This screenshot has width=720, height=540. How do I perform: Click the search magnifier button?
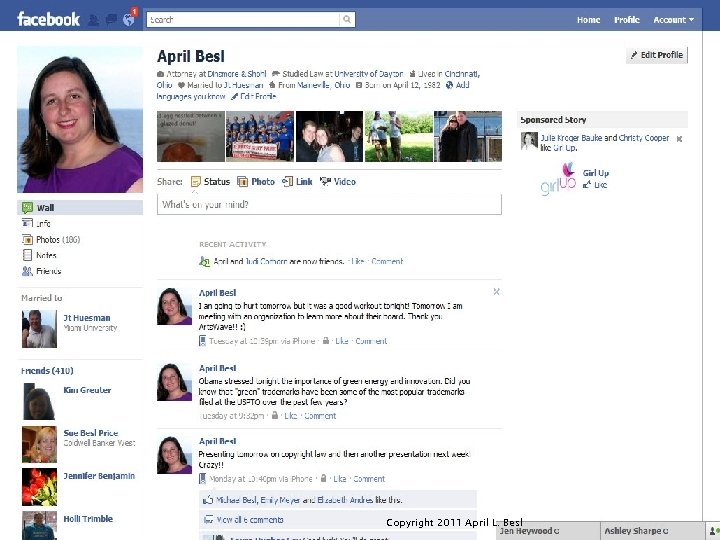point(347,19)
